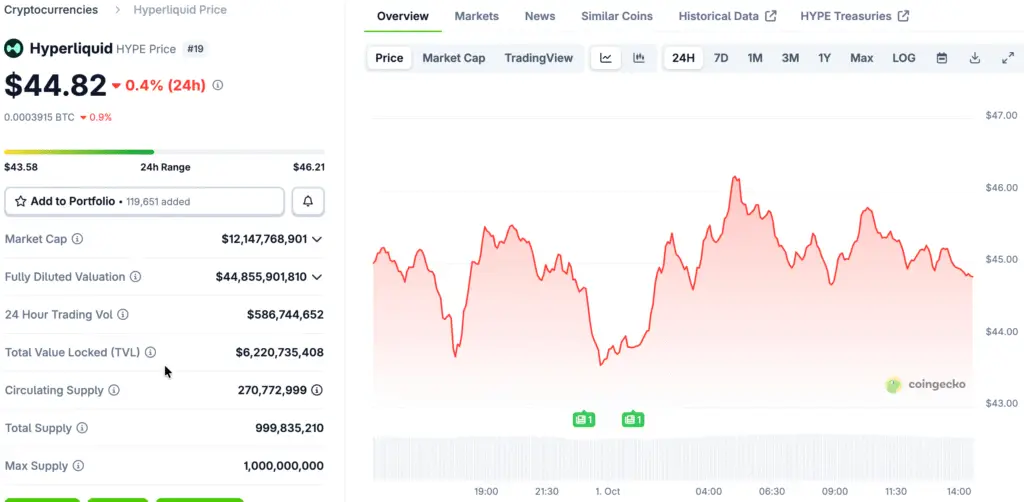
Task: Switch to candlestick chart icon
Action: [639, 58]
